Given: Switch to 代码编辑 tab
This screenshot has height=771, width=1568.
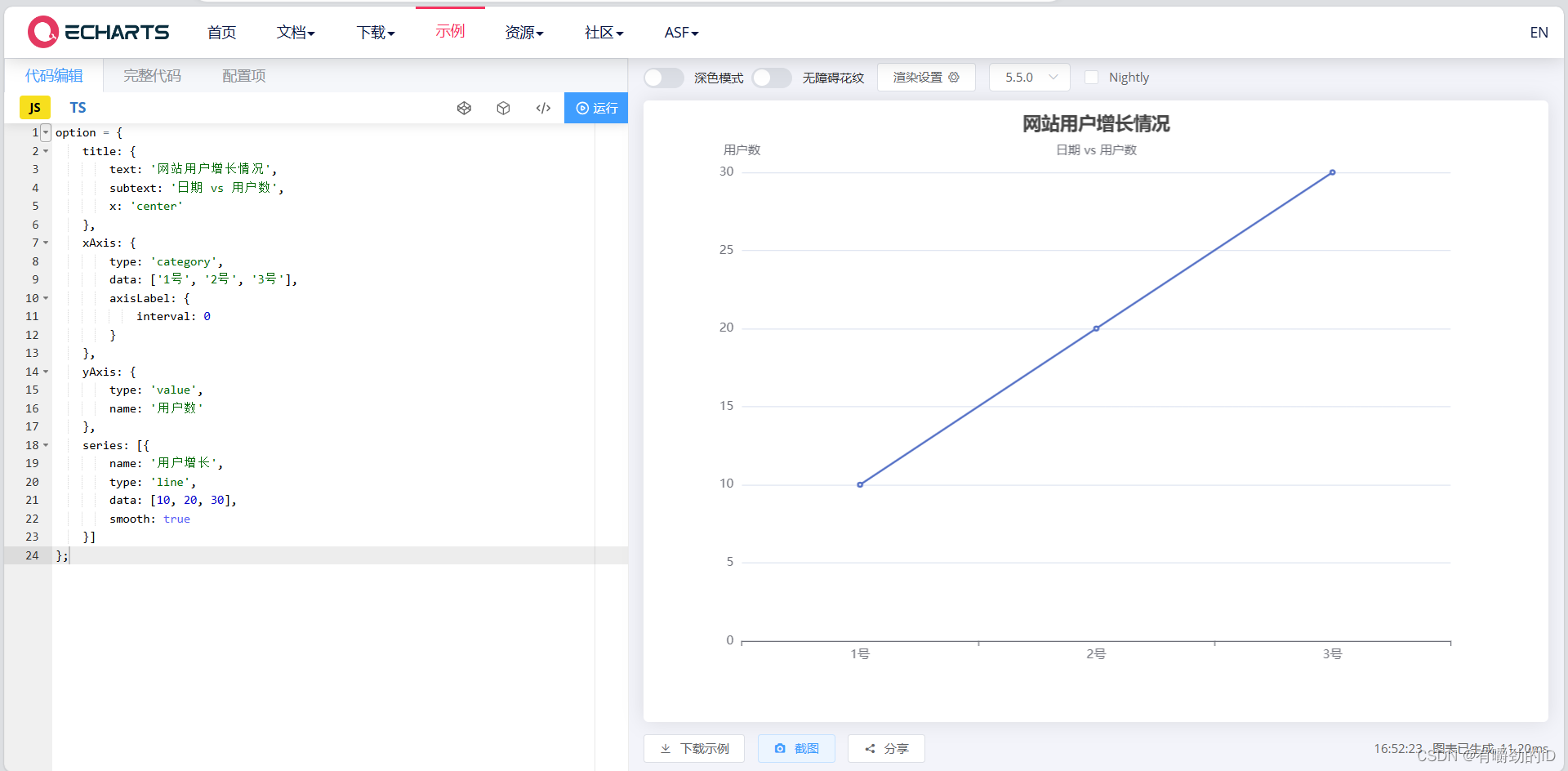Looking at the screenshot, I should (54, 76).
